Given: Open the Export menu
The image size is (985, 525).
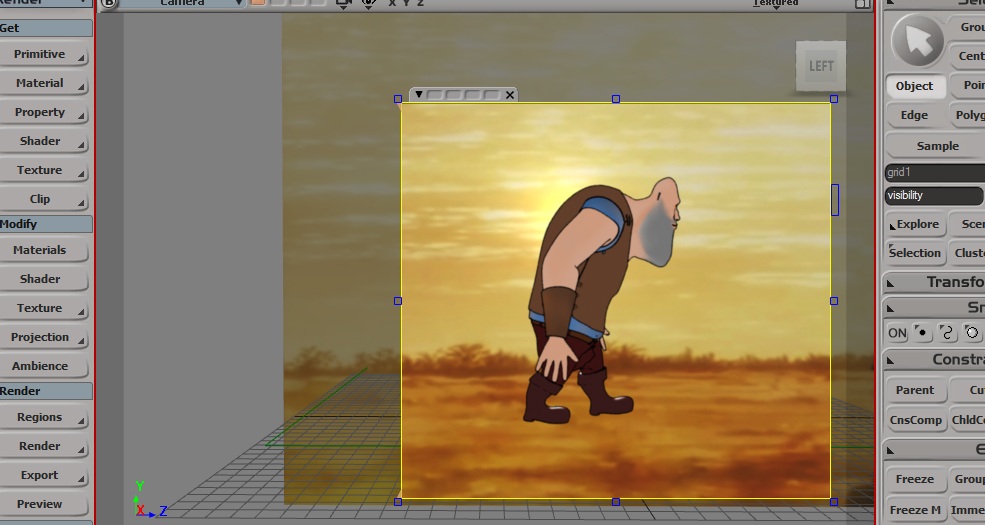Looking at the screenshot, I should (44, 475).
